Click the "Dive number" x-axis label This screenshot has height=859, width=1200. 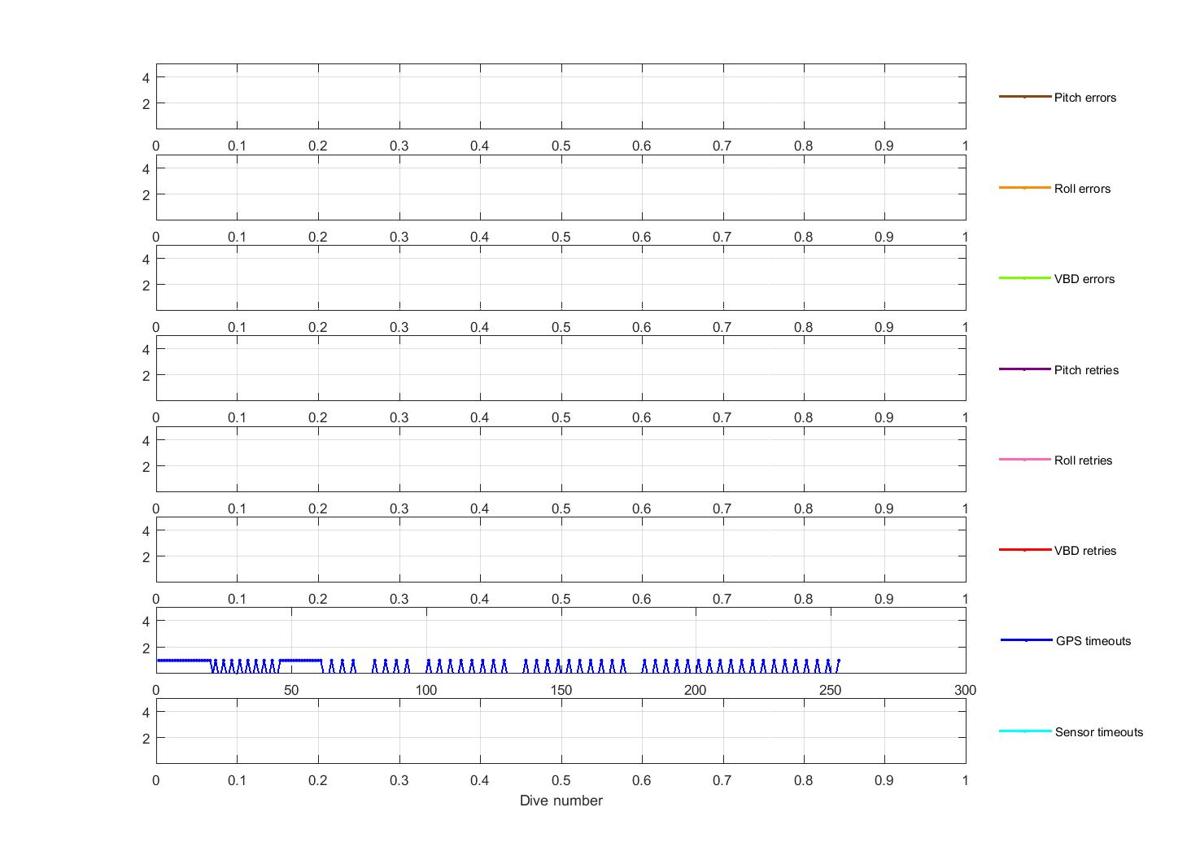561,801
